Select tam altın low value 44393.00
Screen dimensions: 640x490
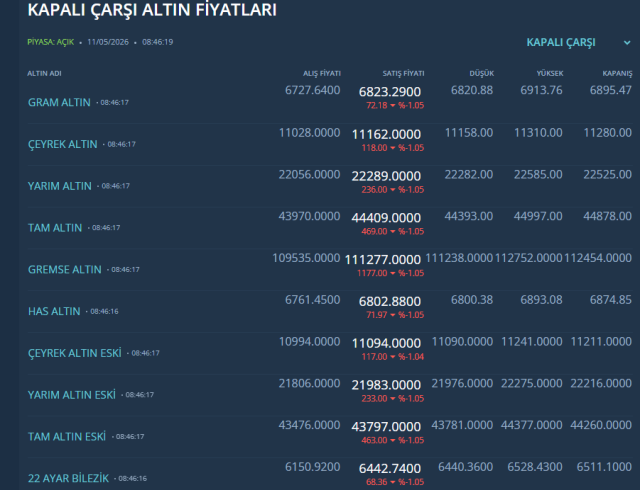[469, 216]
